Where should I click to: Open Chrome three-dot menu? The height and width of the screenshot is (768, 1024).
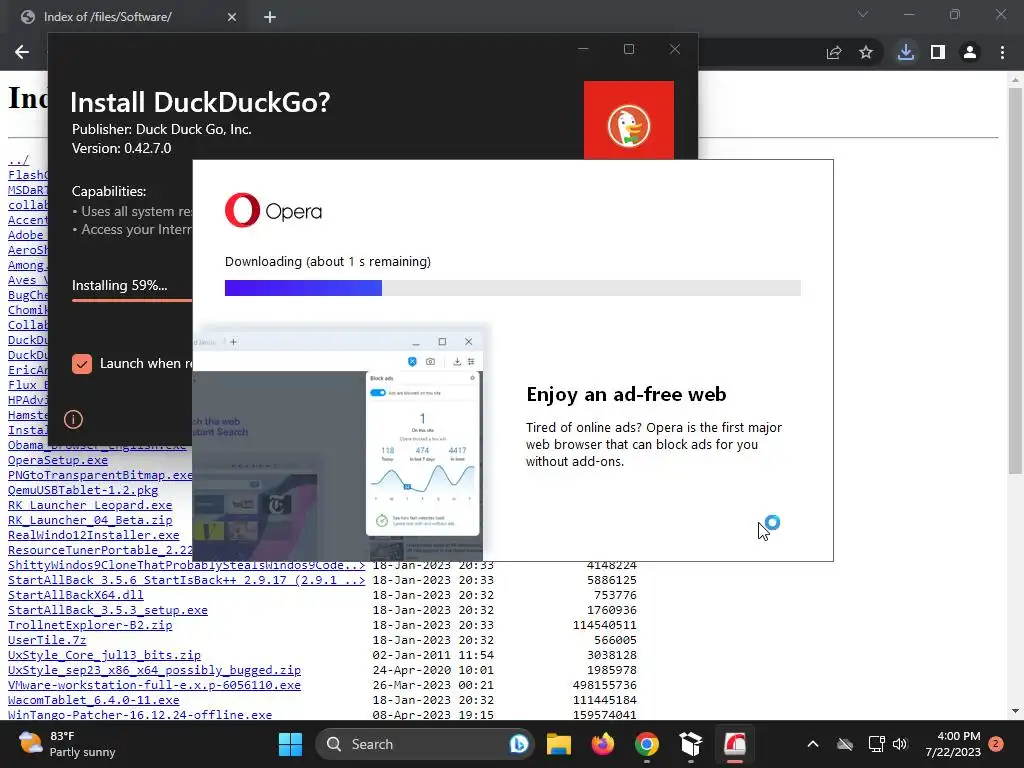(1002, 52)
